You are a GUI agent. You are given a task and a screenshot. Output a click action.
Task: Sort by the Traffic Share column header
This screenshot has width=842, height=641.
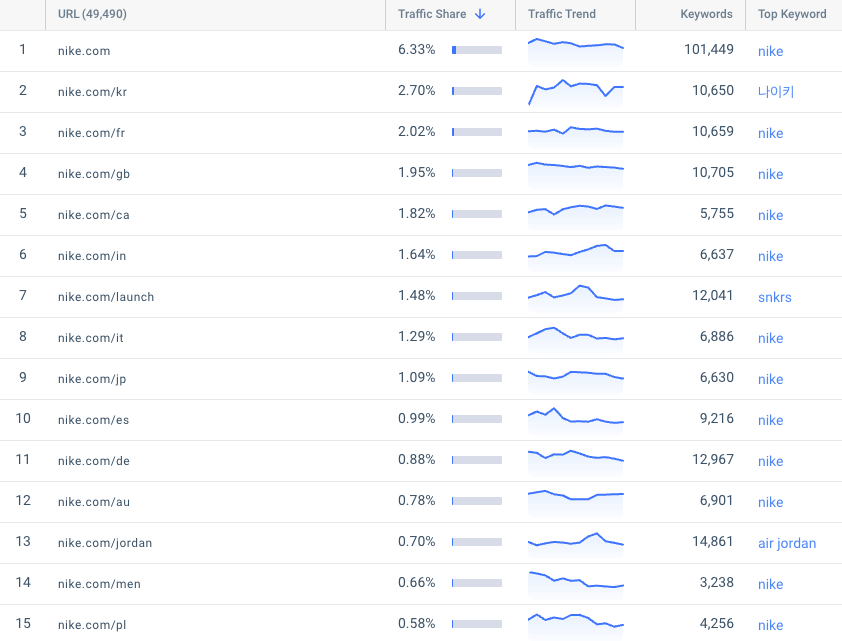click(x=432, y=14)
